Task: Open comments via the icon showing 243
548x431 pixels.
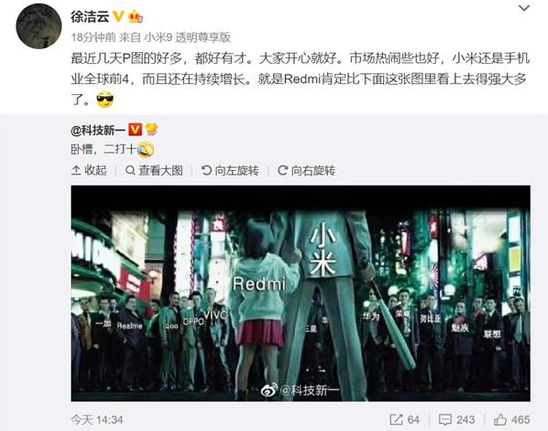Action: click(457, 419)
